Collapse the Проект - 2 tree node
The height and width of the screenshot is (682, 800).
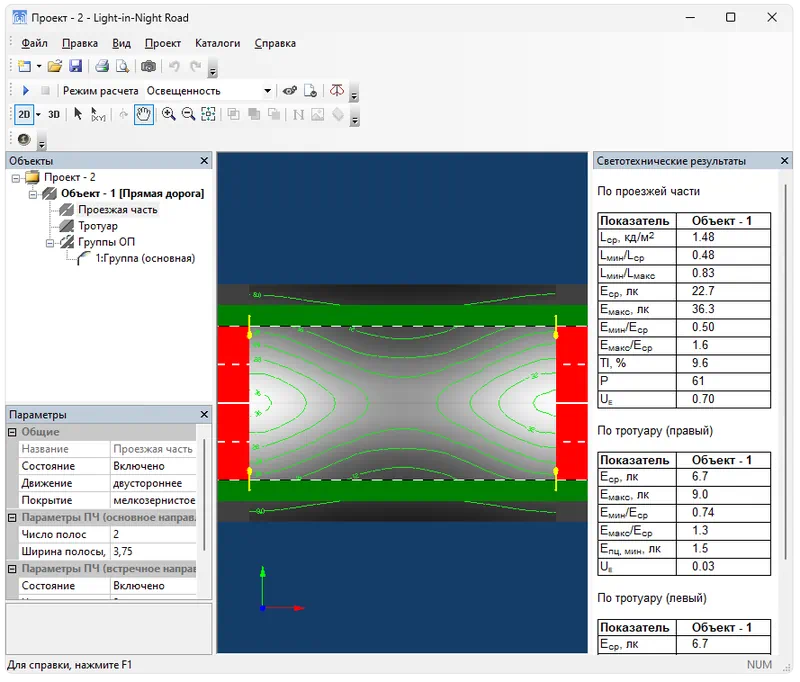(16, 178)
